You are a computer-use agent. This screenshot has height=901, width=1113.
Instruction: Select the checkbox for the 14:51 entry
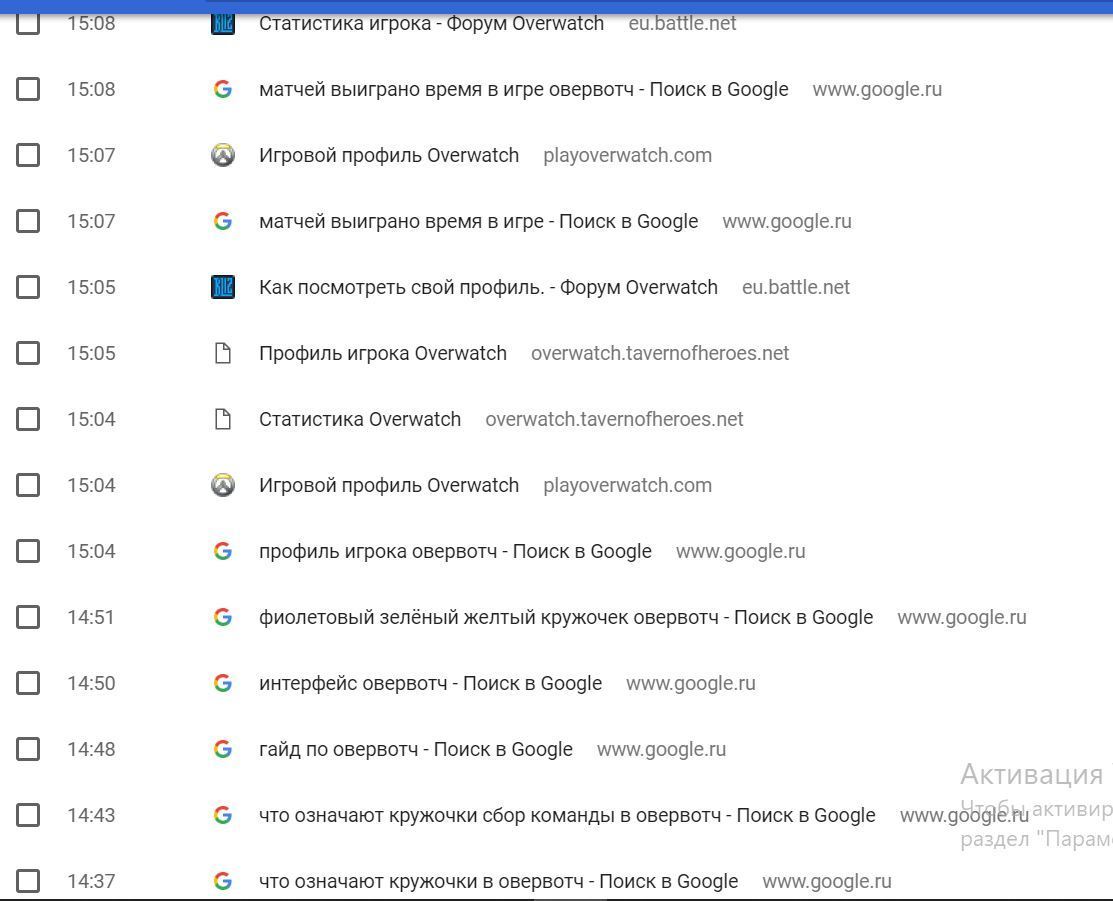point(28,617)
